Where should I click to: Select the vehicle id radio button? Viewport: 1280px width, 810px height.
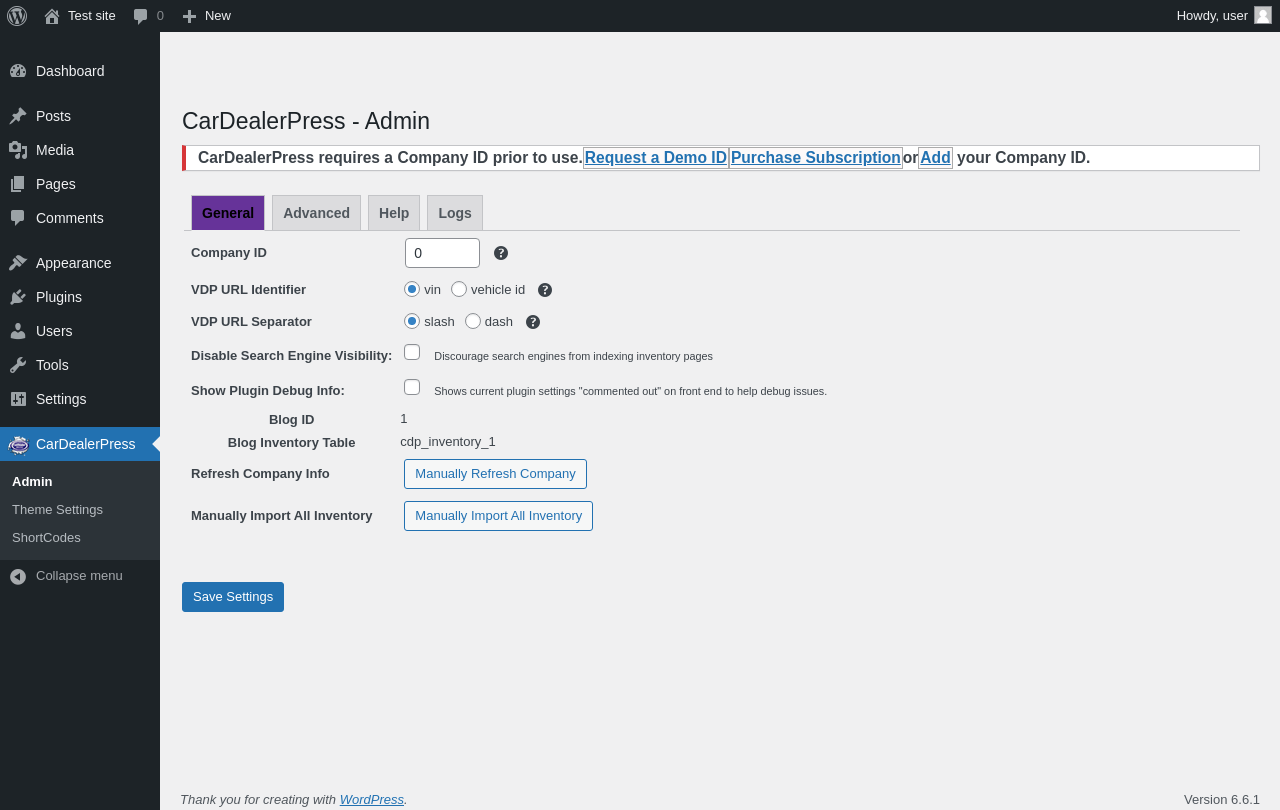[459, 289]
